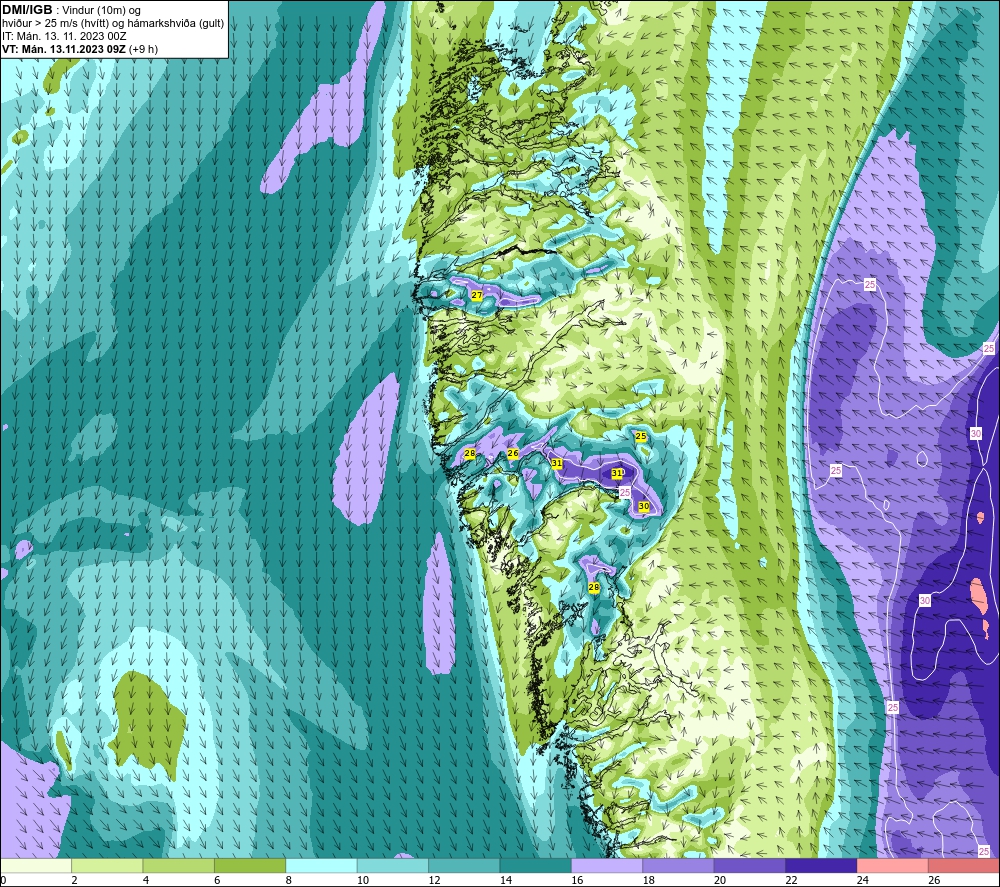The height and width of the screenshot is (887, 1000).
Task: Select the yellow '30' gust label on the map
Action: tap(644, 506)
